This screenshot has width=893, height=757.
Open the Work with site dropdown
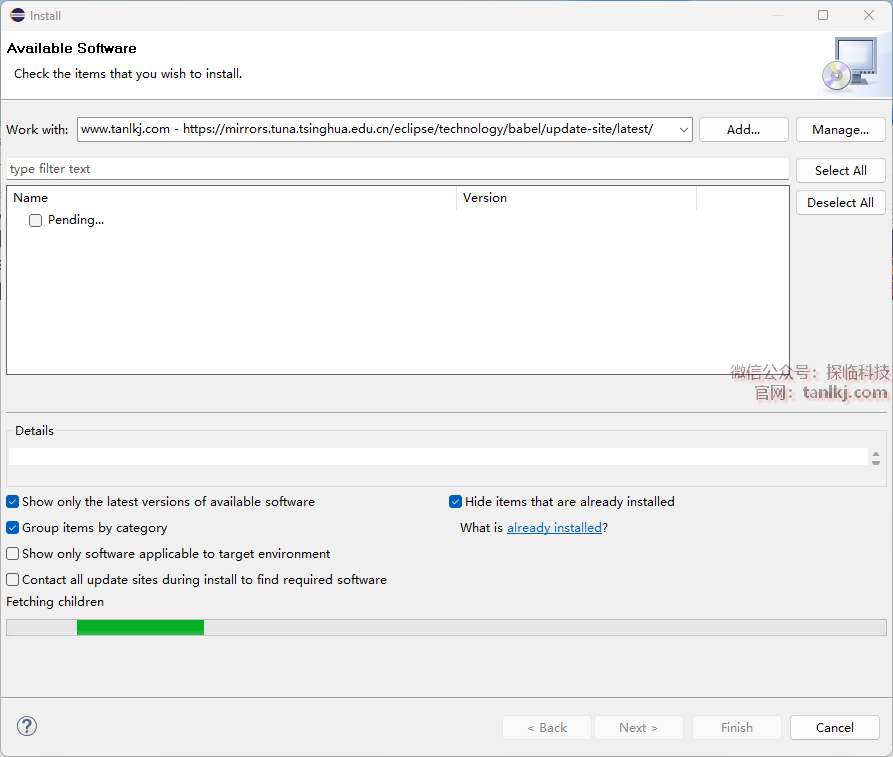point(683,130)
